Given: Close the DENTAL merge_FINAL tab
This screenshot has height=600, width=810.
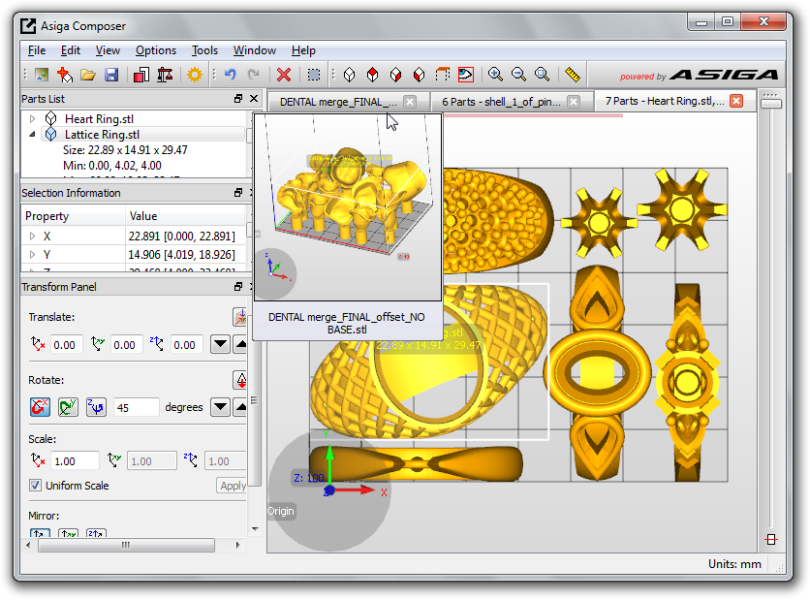Looking at the screenshot, I should 410,102.
